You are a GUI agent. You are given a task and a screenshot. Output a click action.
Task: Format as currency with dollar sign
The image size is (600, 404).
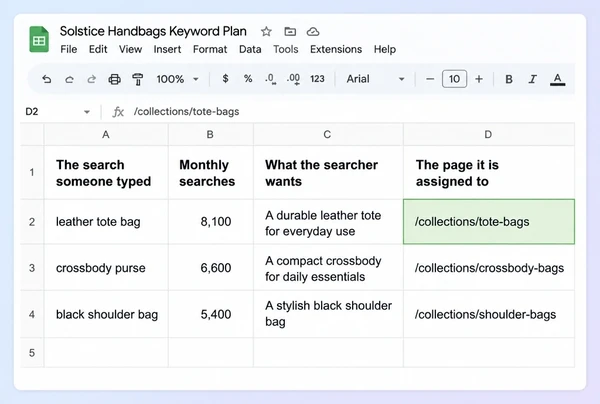tap(225, 79)
